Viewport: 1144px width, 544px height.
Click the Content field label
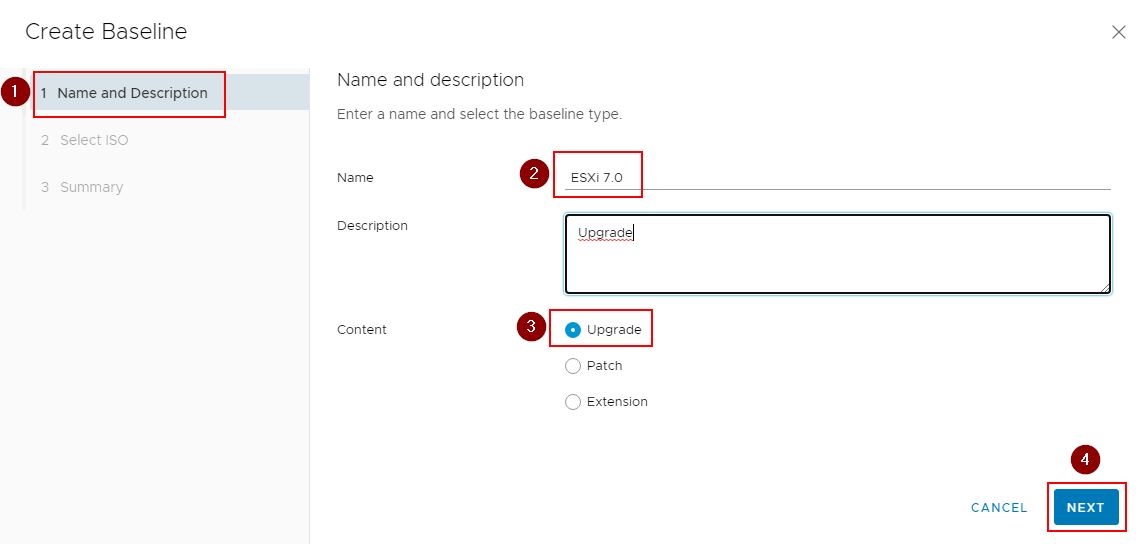coord(361,330)
